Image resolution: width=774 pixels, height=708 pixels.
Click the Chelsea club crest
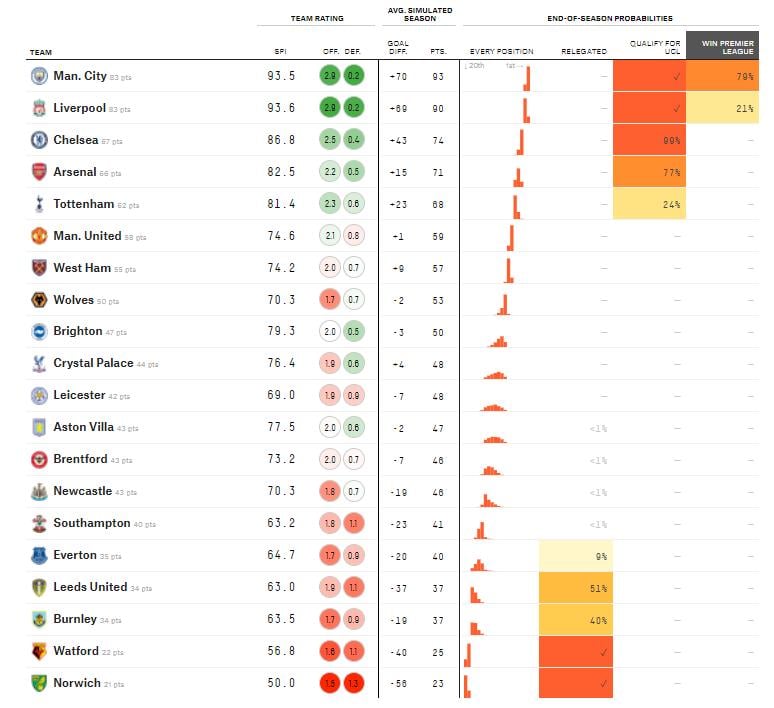[x=39, y=140]
